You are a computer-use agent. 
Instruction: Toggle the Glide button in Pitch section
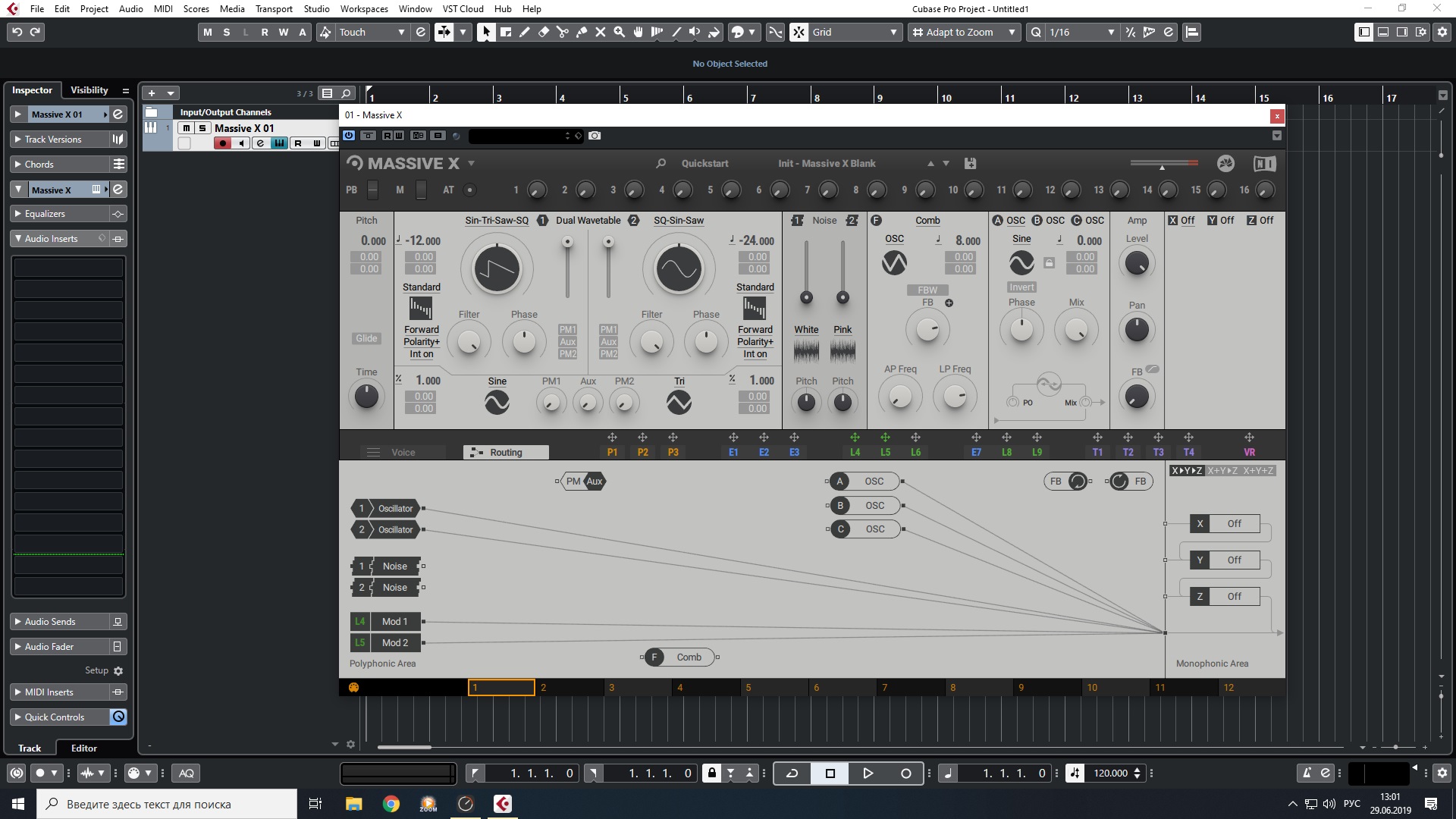tap(366, 338)
